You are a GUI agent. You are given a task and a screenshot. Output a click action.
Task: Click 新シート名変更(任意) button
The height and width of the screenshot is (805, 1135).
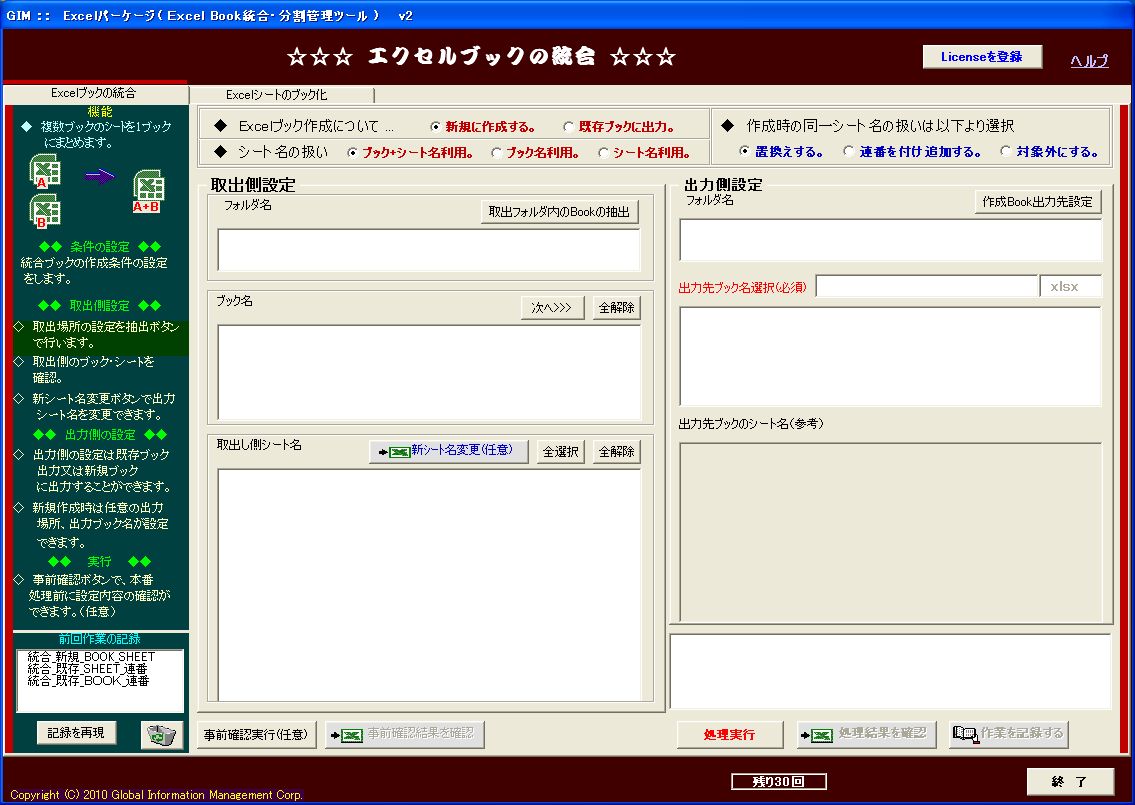[449, 451]
